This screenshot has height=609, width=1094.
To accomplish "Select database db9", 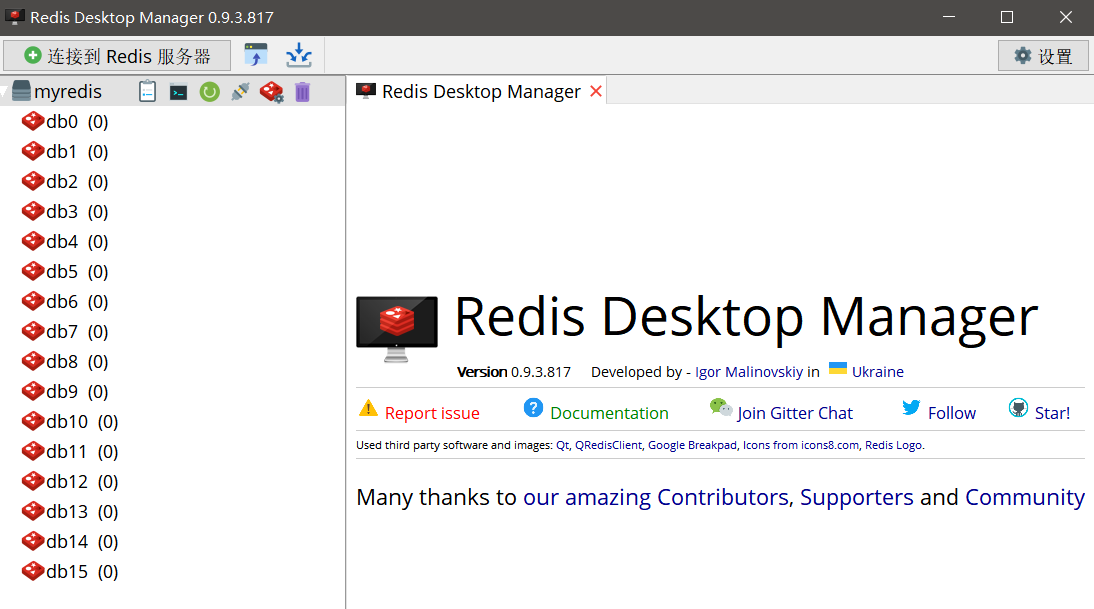I will pos(65,391).
